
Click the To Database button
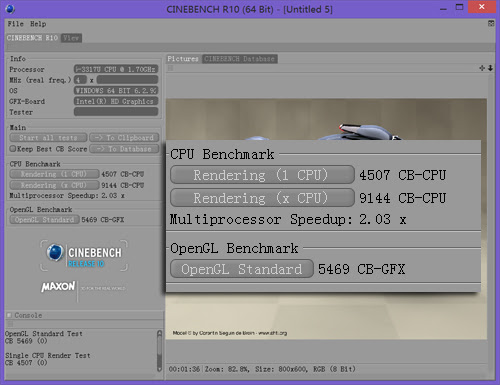coord(124,149)
